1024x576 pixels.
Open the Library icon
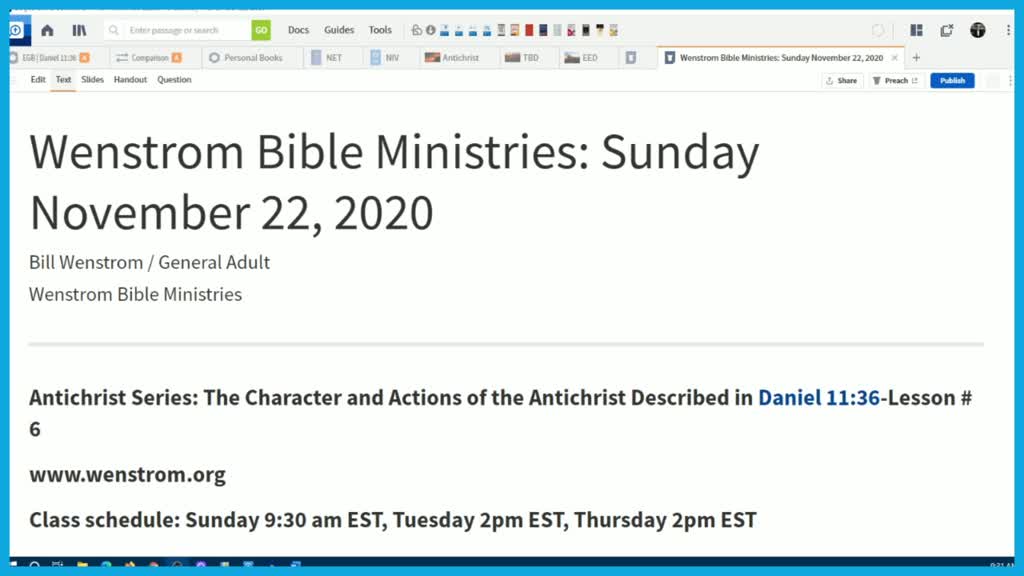[79, 30]
